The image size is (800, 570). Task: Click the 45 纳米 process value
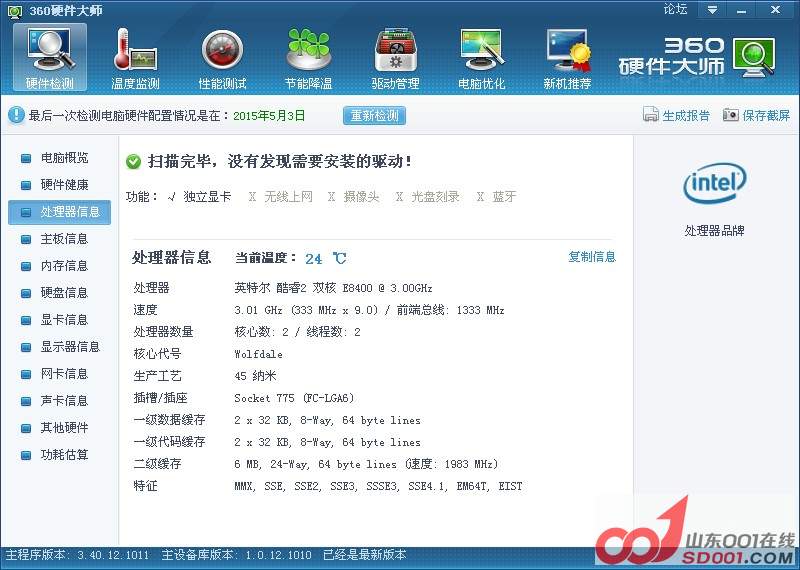coord(255,376)
